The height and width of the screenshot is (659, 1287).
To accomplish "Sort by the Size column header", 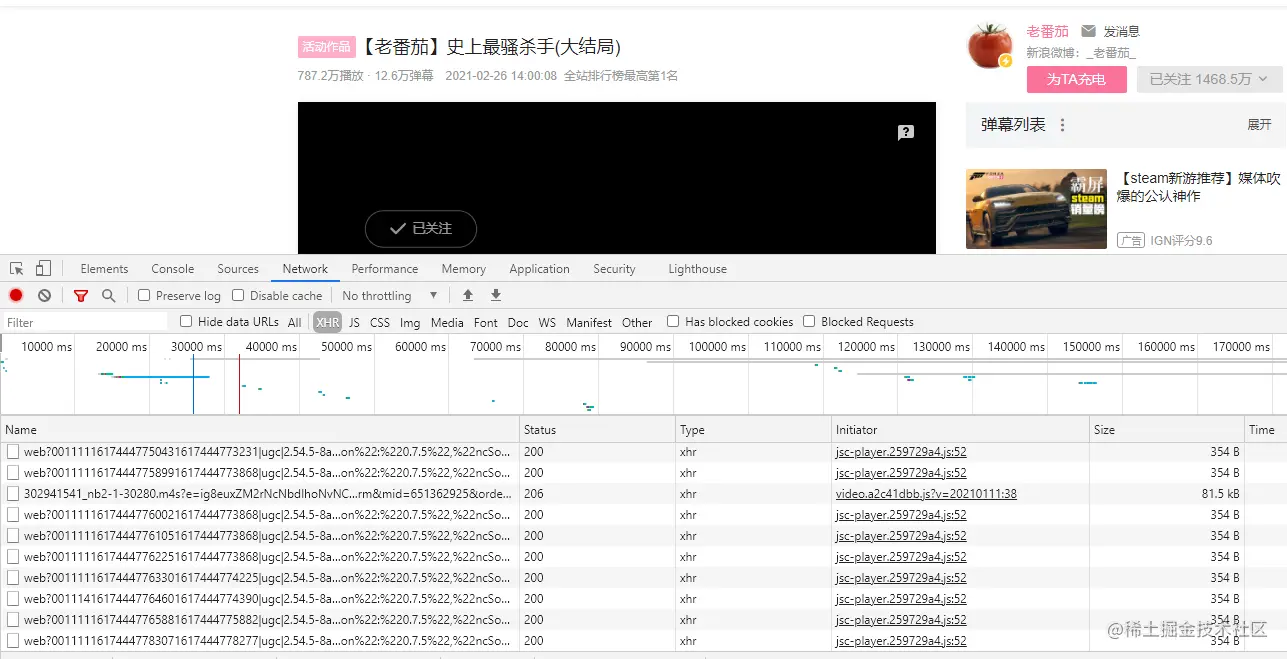I will (x=1166, y=430).
